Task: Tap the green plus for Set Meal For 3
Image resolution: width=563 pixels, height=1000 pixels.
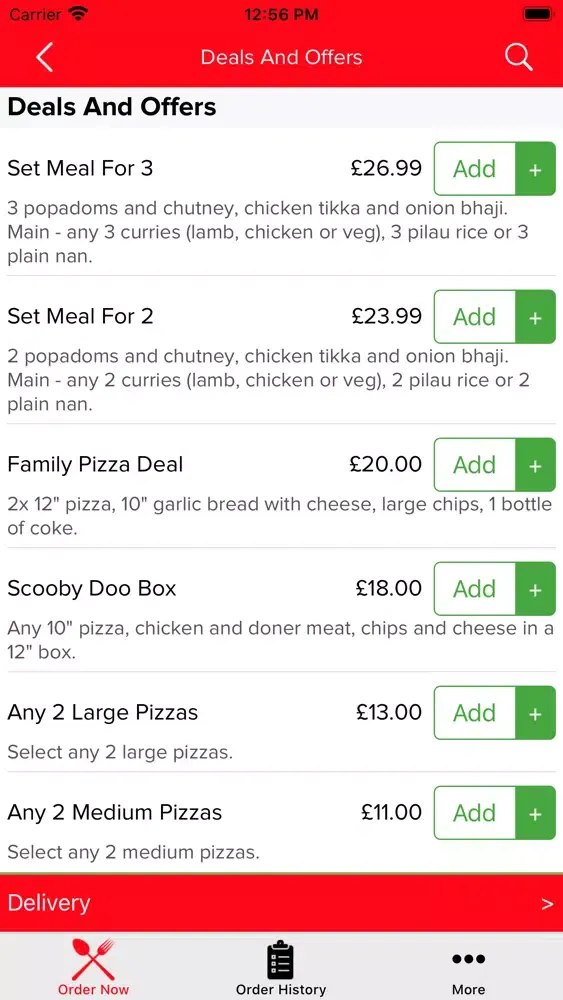Action: (x=535, y=169)
